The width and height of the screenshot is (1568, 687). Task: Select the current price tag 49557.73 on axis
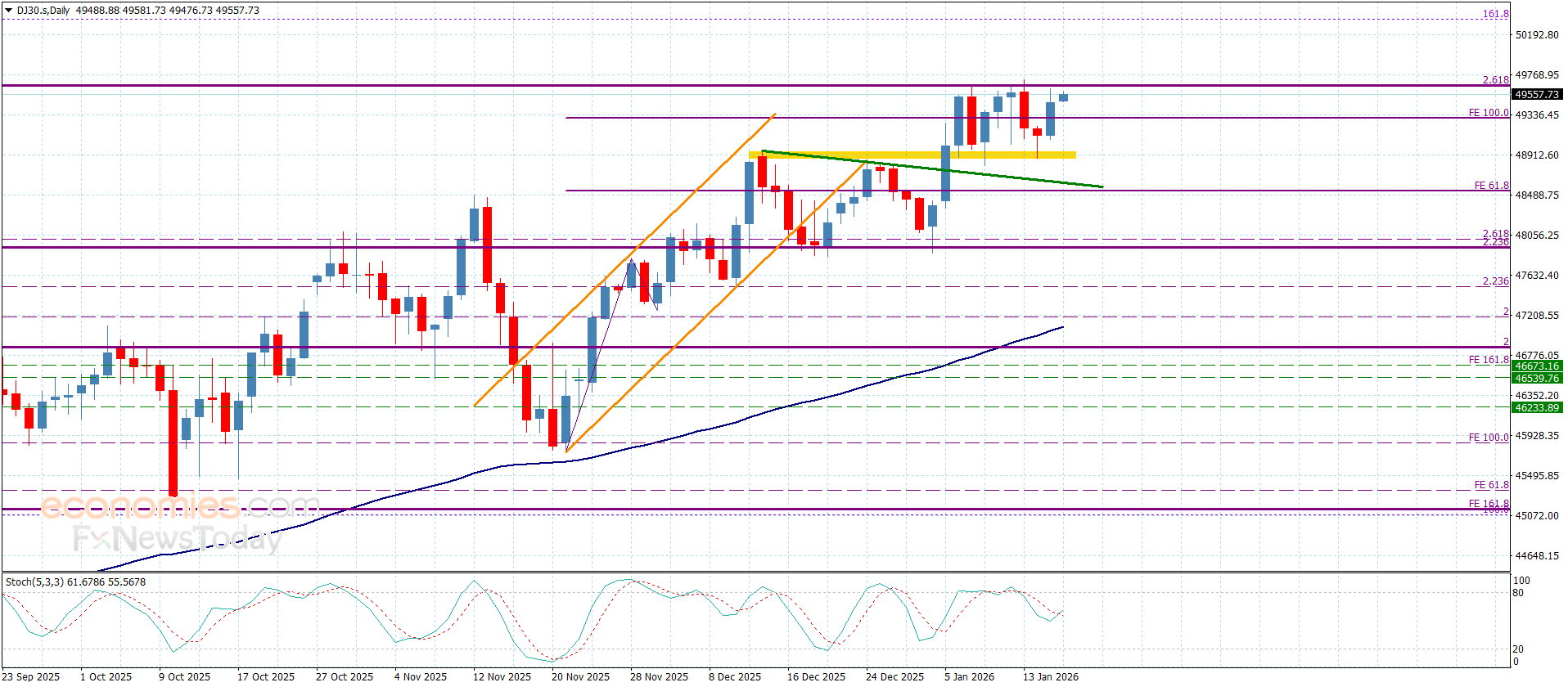pos(1537,95)
